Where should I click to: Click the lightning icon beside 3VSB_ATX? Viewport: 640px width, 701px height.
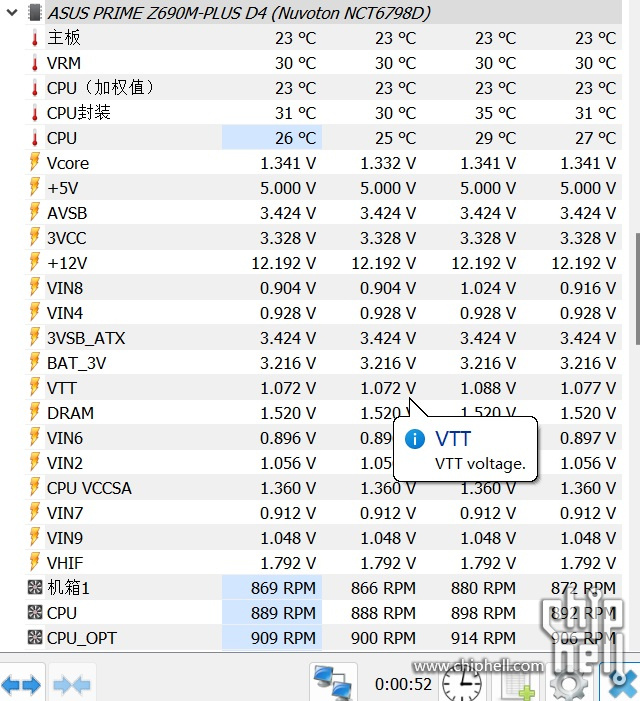(x=34, y=338)
